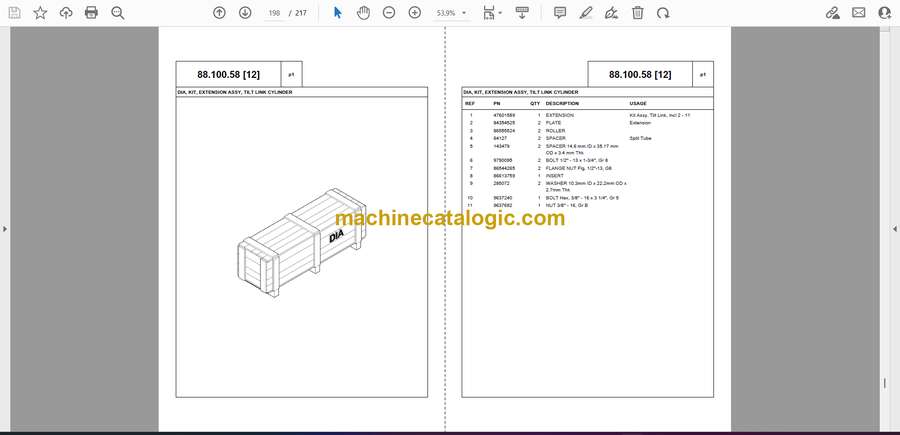
Task: Zoom out with the minus circle icon
Action: (x=389, y=13)
